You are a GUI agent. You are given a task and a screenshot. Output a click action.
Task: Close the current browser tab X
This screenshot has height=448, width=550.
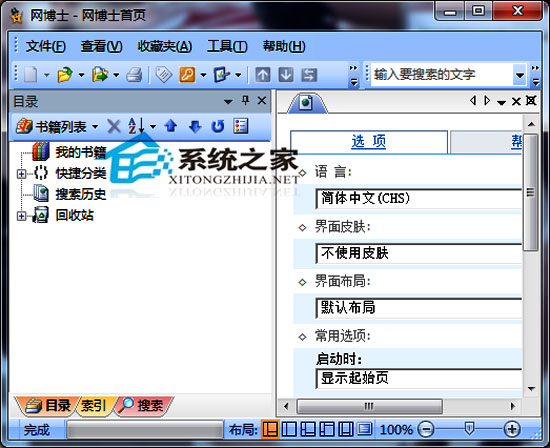[x=516, y=101]
